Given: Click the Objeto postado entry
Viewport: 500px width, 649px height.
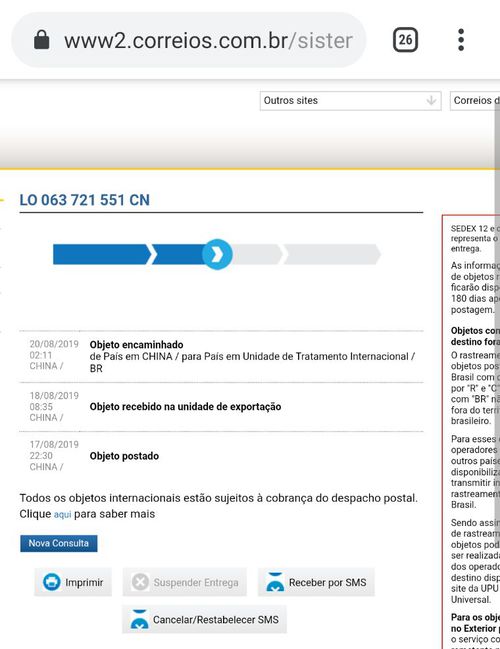Looking at the screenshot, I should pyautogui.click(x=124, y=456).
